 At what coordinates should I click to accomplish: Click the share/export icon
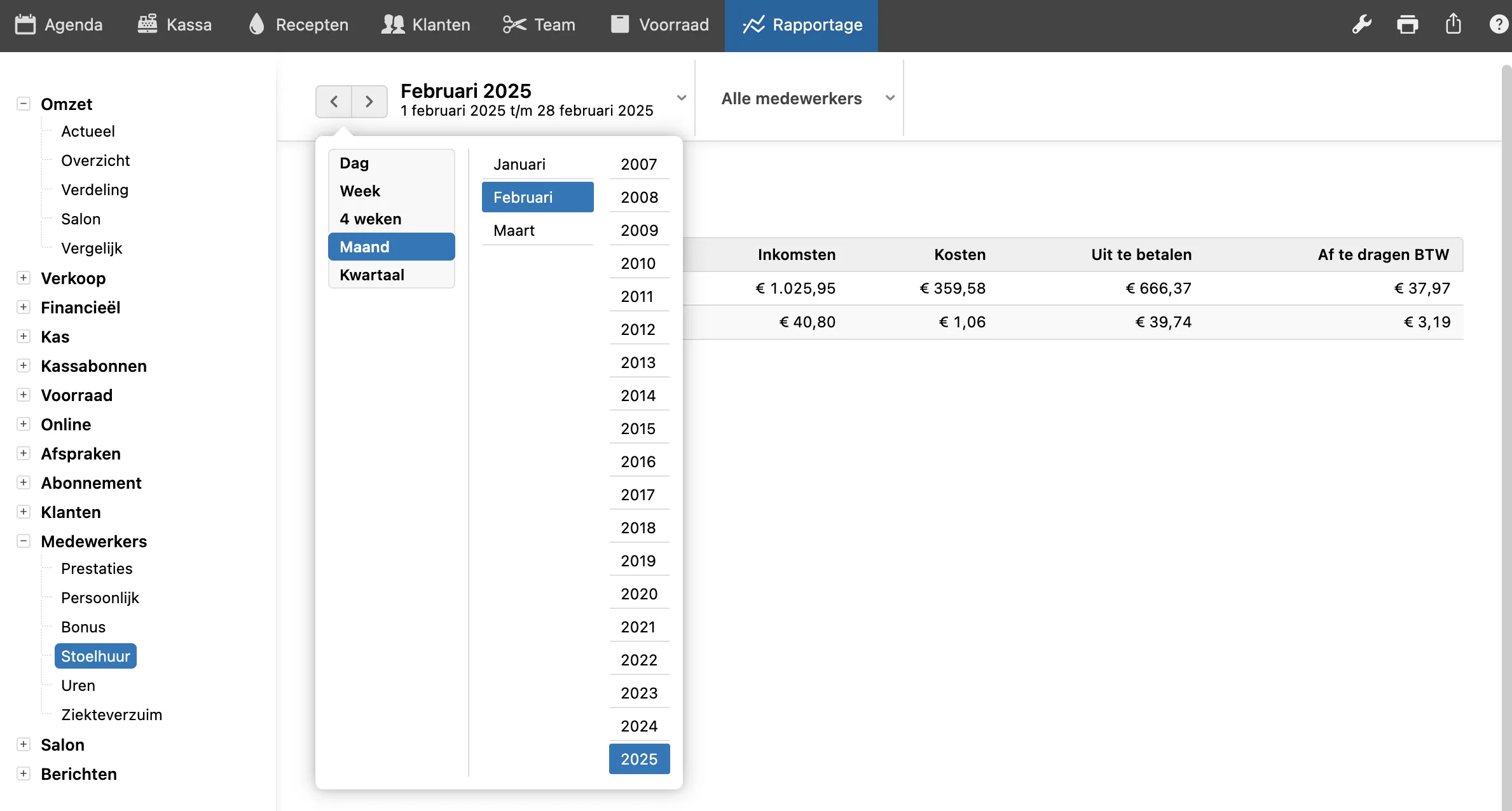click(1453, 25)
